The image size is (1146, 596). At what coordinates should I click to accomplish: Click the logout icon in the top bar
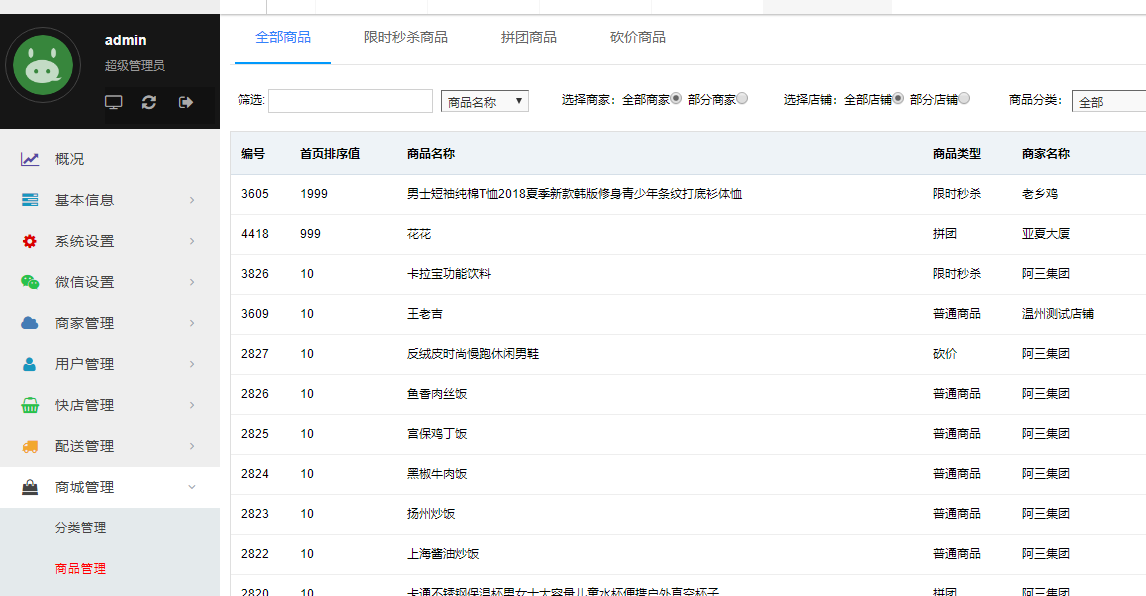pyautogui.click(x=183, y=101)
